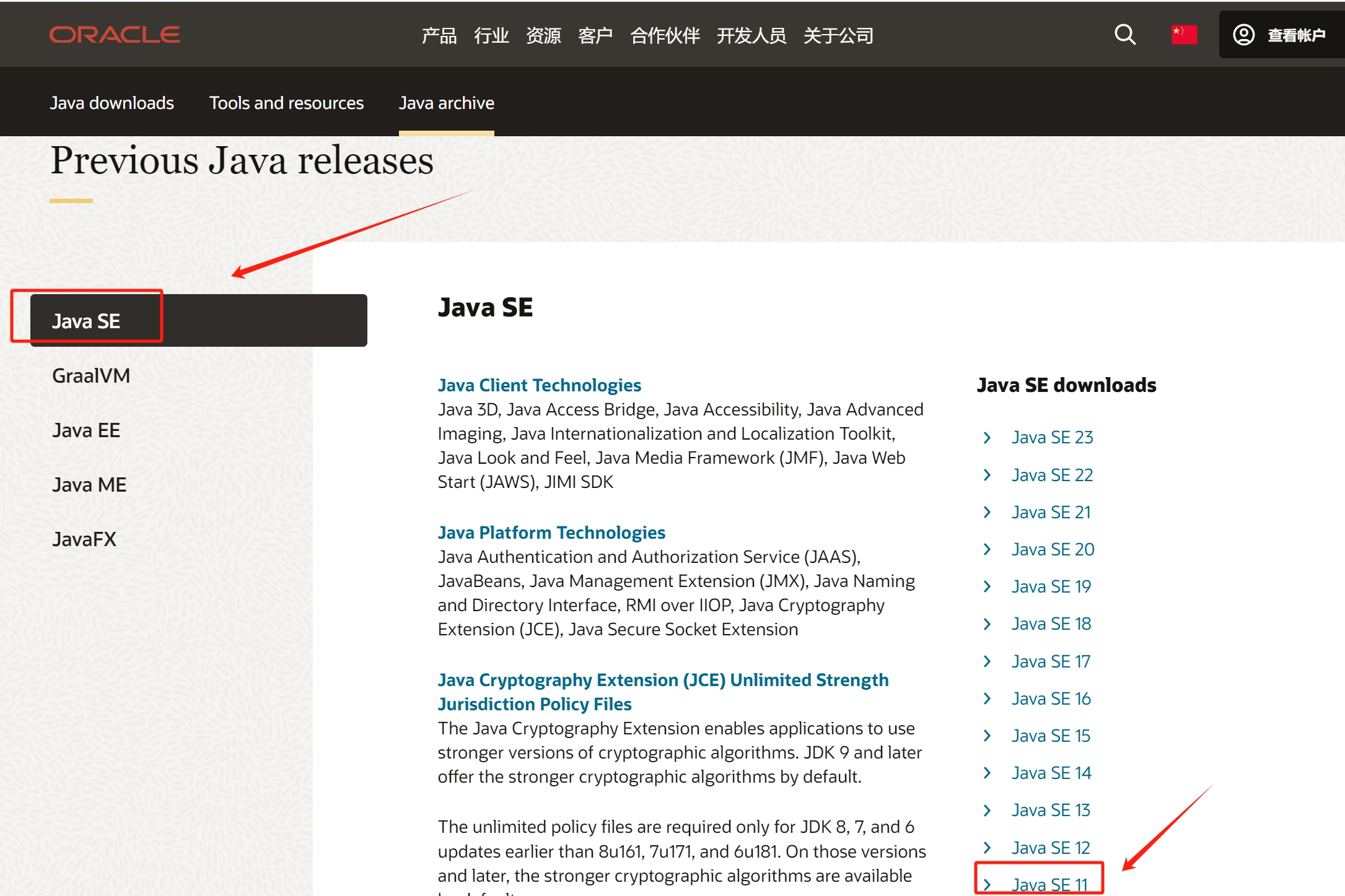This screenshot has height=896, width=1345.
Task: Open the 关于公司 menu
Action: tap(838, 35)
